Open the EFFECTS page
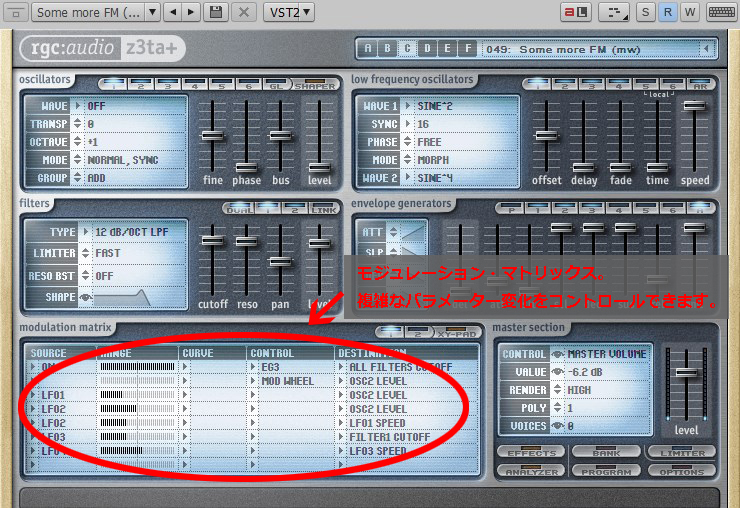740x508 pixels. [x=531, y=452]
